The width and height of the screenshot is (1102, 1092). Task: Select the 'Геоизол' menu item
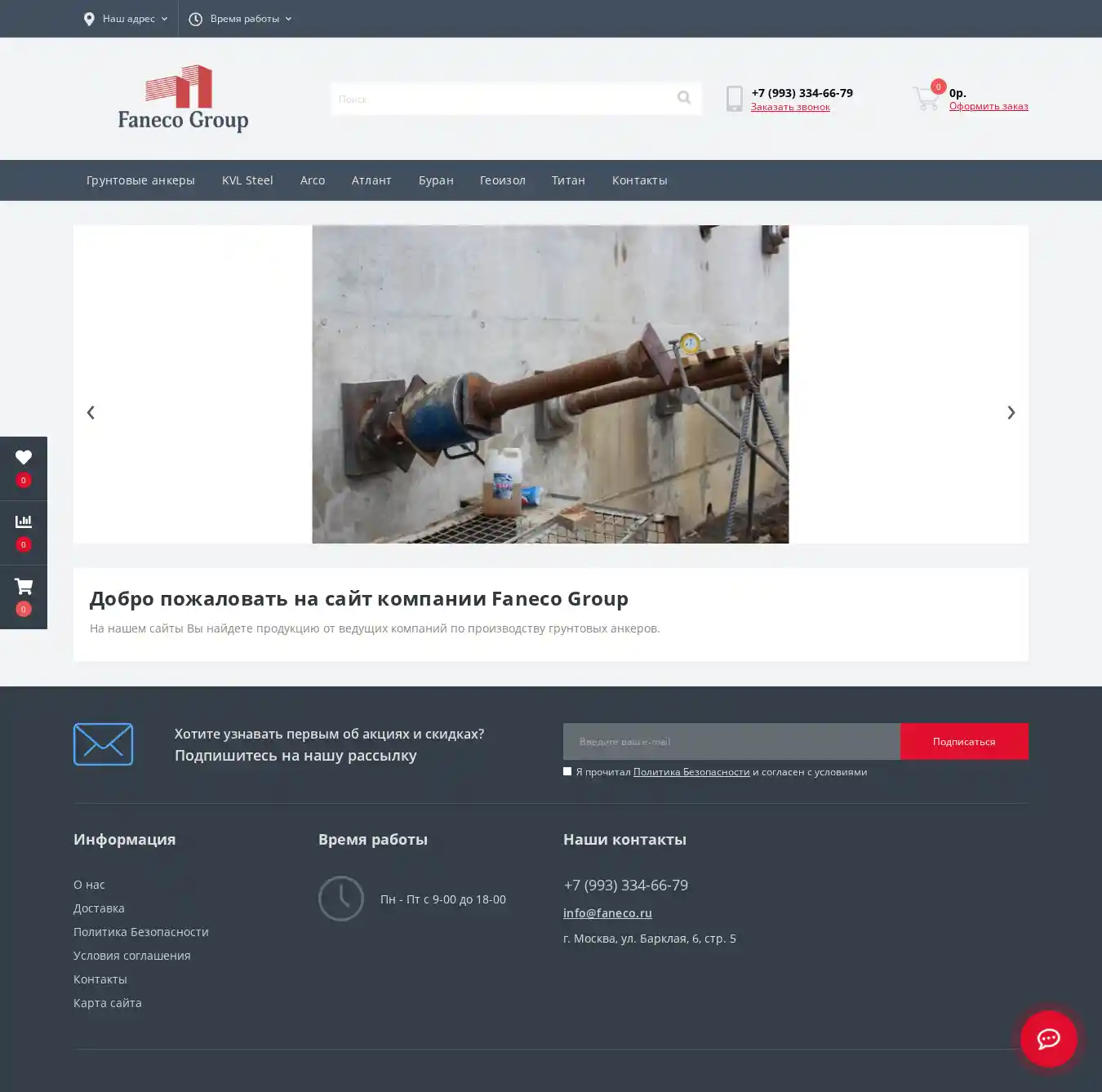coord(502,180)
